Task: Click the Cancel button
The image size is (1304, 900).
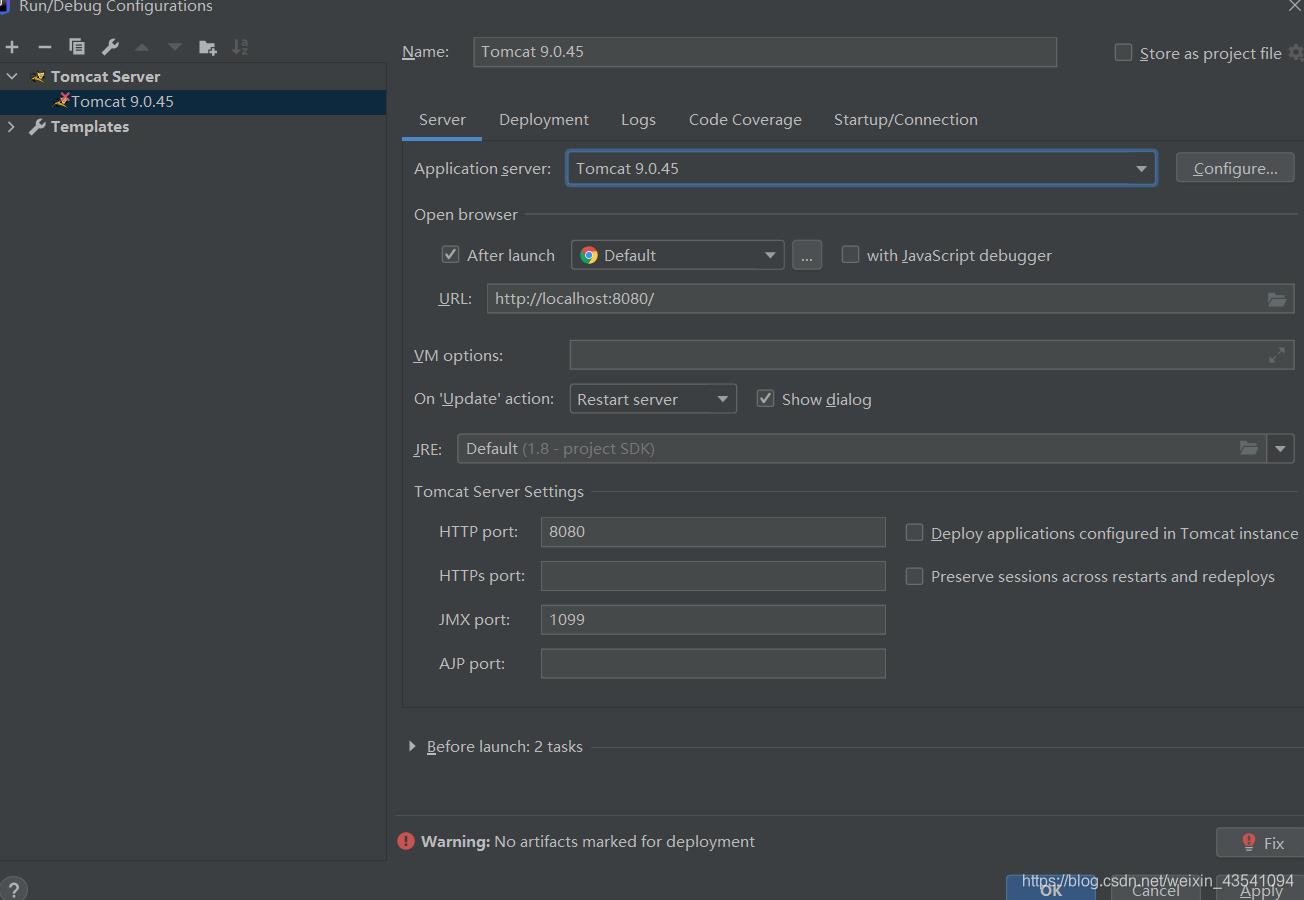Action: pos(1156,889)
